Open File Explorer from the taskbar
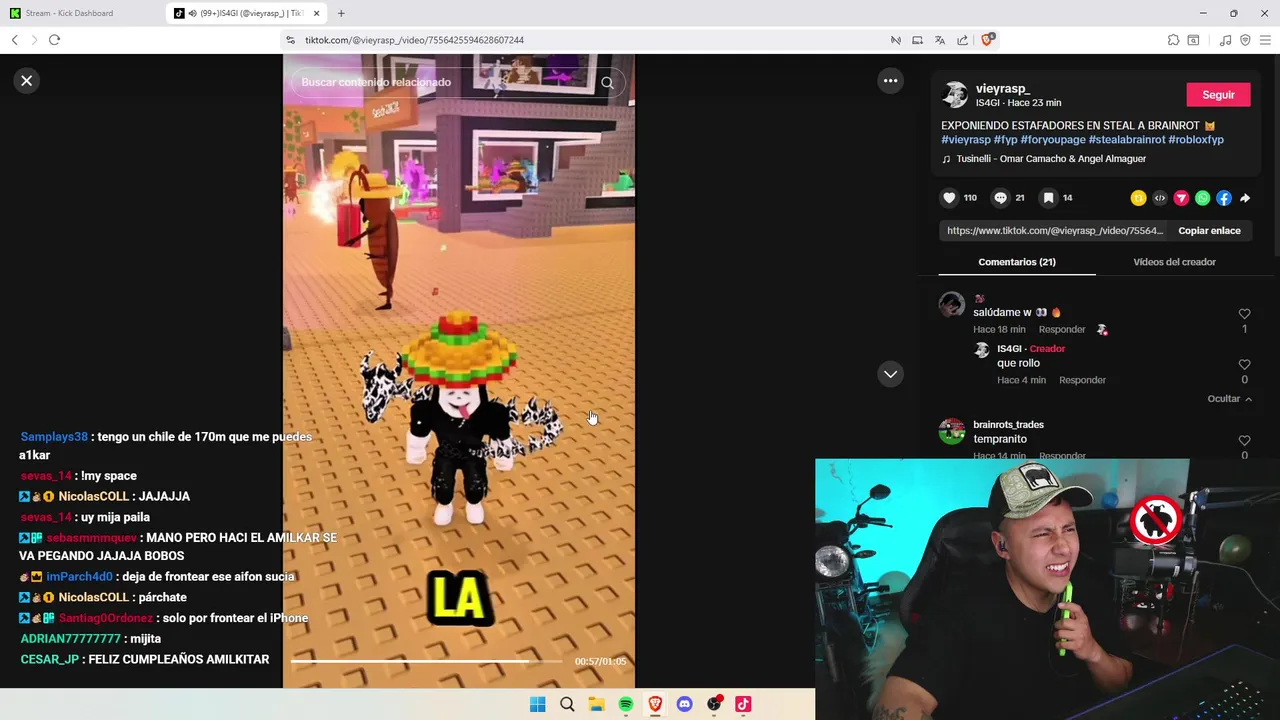Image resolution: width=1280 pixels, height=720 pixels. point(596,705)
